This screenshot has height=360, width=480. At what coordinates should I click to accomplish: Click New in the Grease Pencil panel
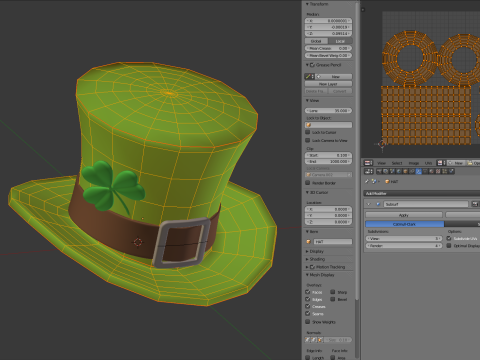[x=333, y=76]
